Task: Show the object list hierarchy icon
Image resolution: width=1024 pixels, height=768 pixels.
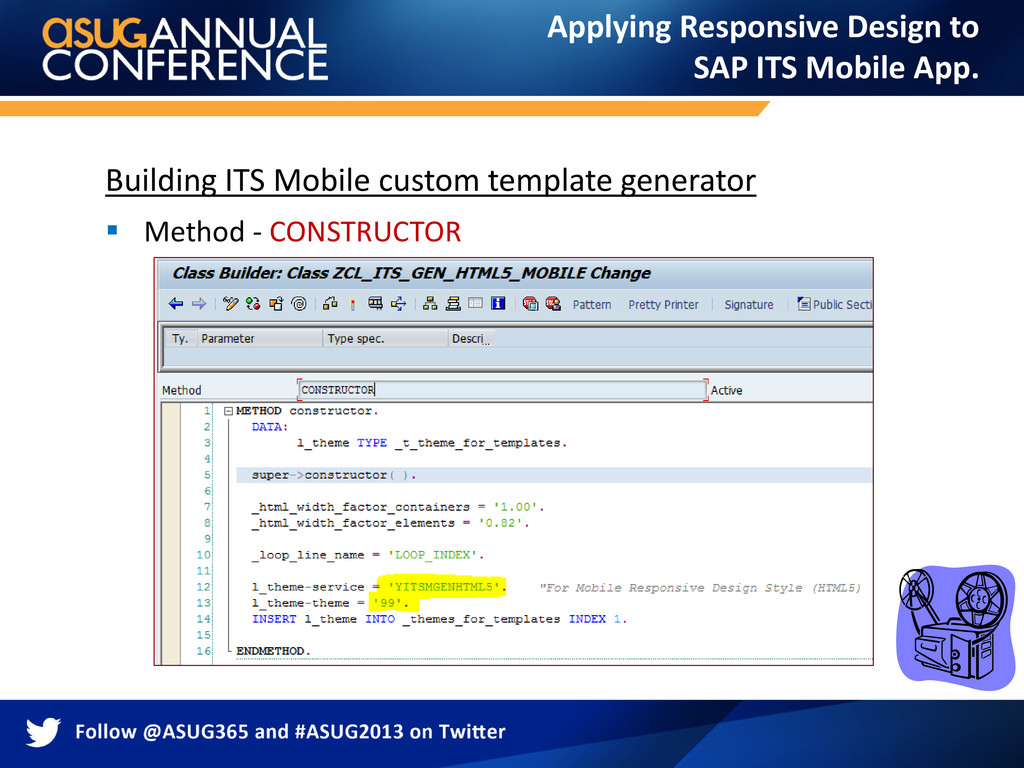Action: point(430,304)
